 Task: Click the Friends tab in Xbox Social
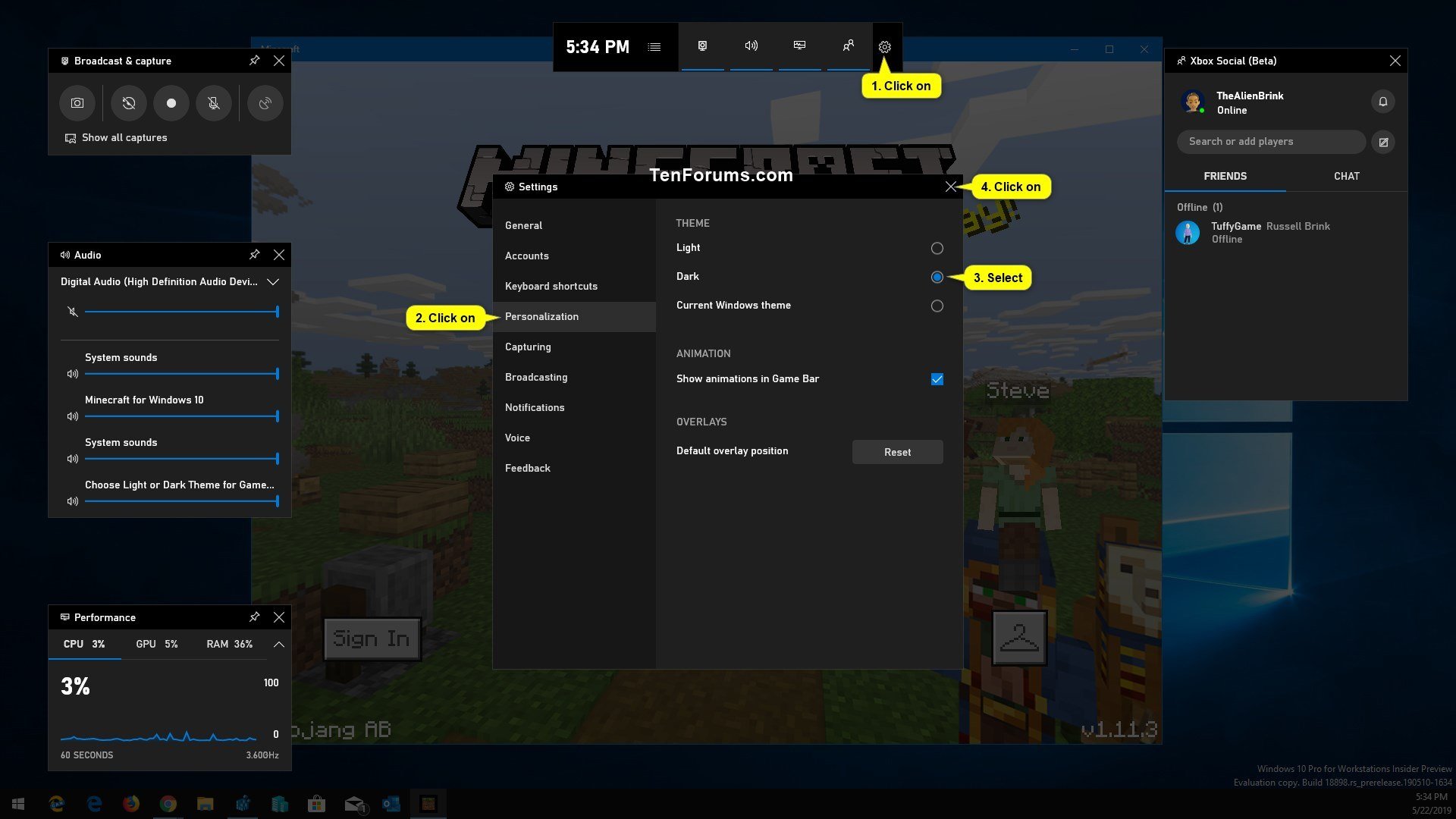[1225, 176]
